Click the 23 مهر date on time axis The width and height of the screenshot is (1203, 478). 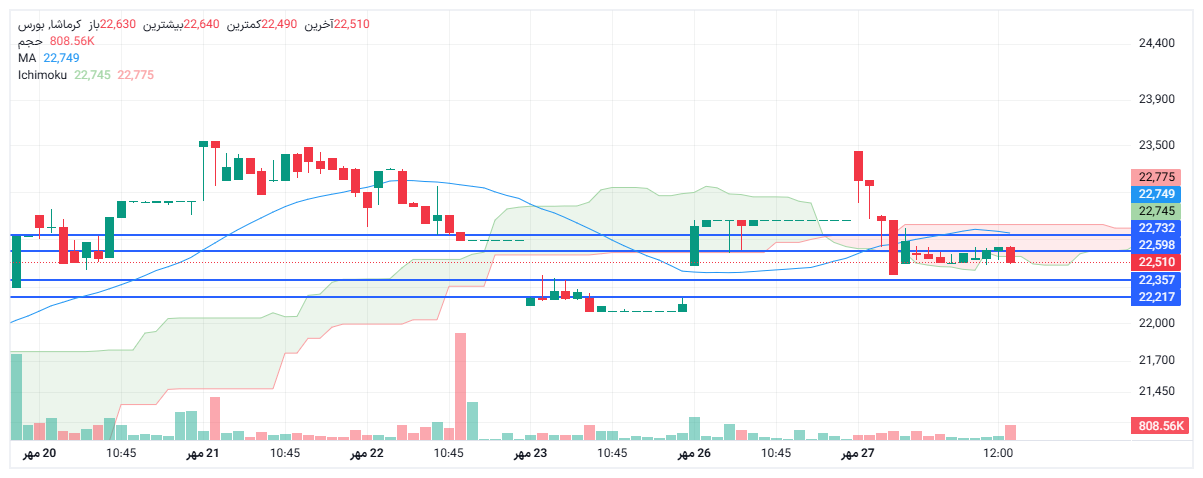(530, 454)
